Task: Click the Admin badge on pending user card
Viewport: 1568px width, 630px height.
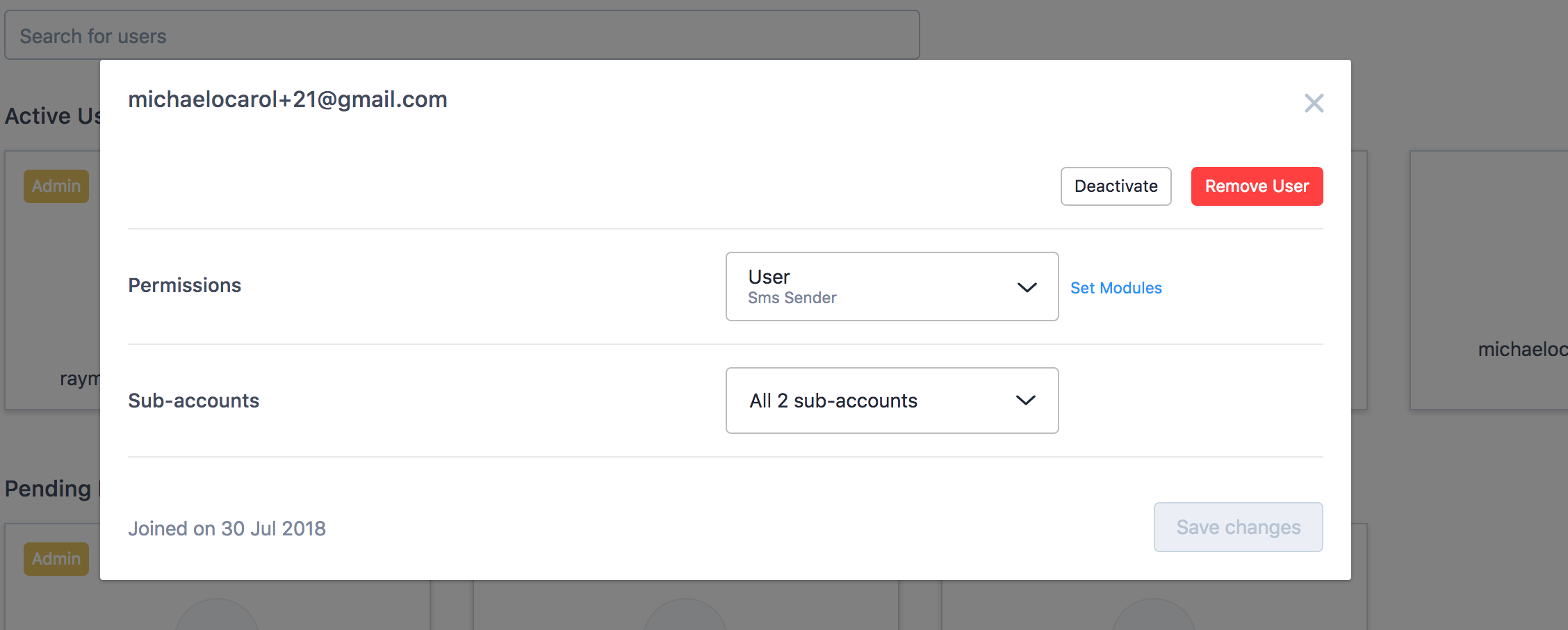Action: click(56, 559)
